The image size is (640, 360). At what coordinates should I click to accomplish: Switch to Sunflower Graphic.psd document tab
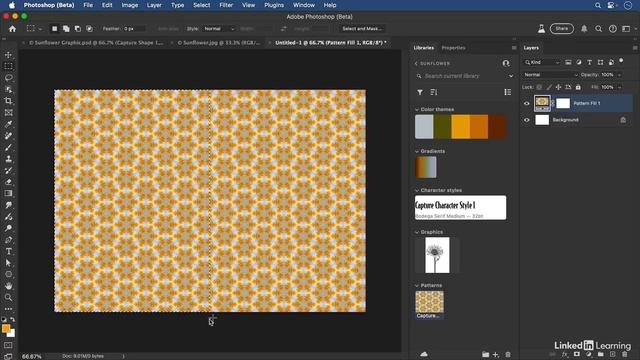click(x=96, y=42)
